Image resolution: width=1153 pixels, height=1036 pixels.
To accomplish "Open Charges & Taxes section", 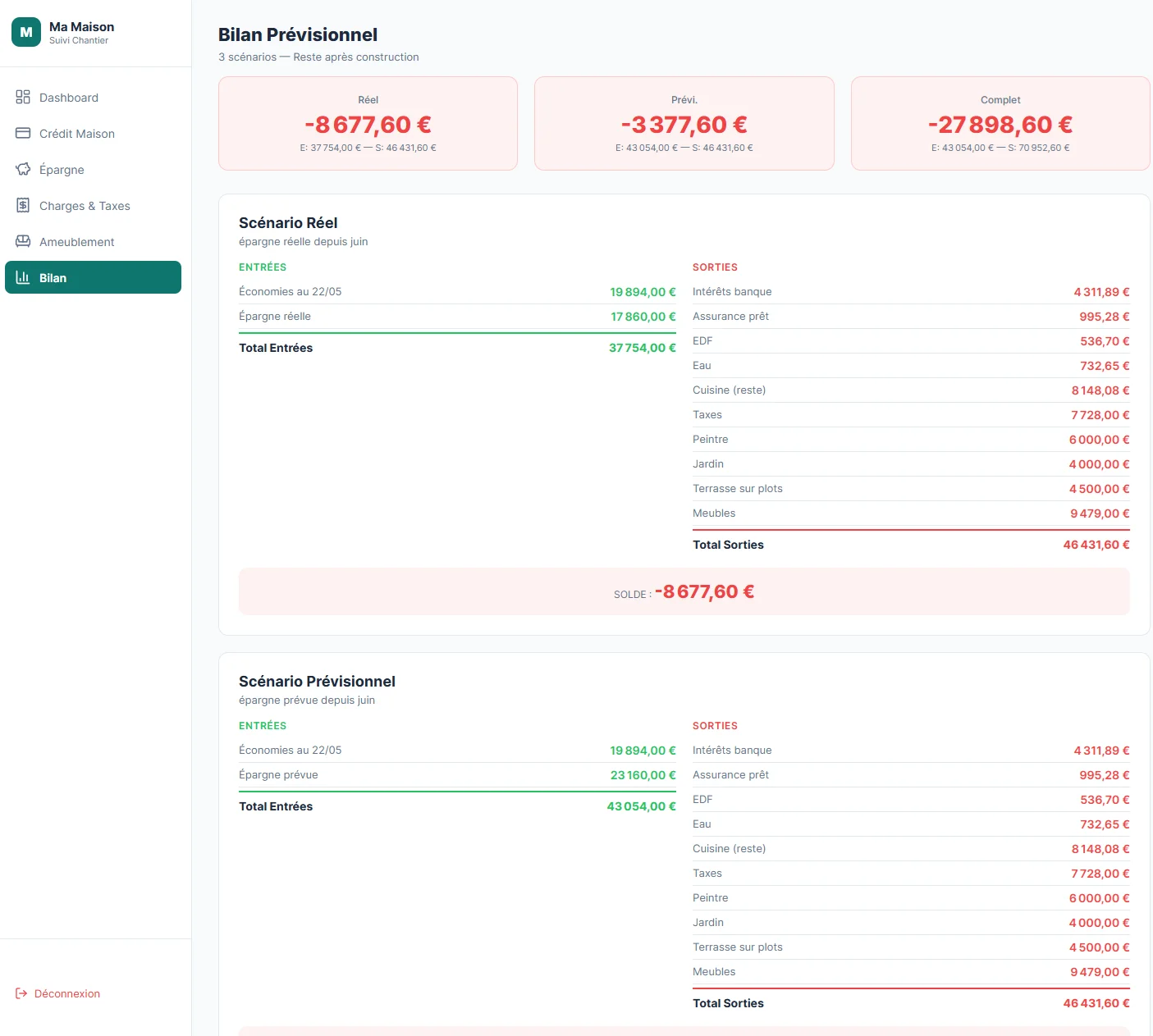I will (x=85, y=206).
